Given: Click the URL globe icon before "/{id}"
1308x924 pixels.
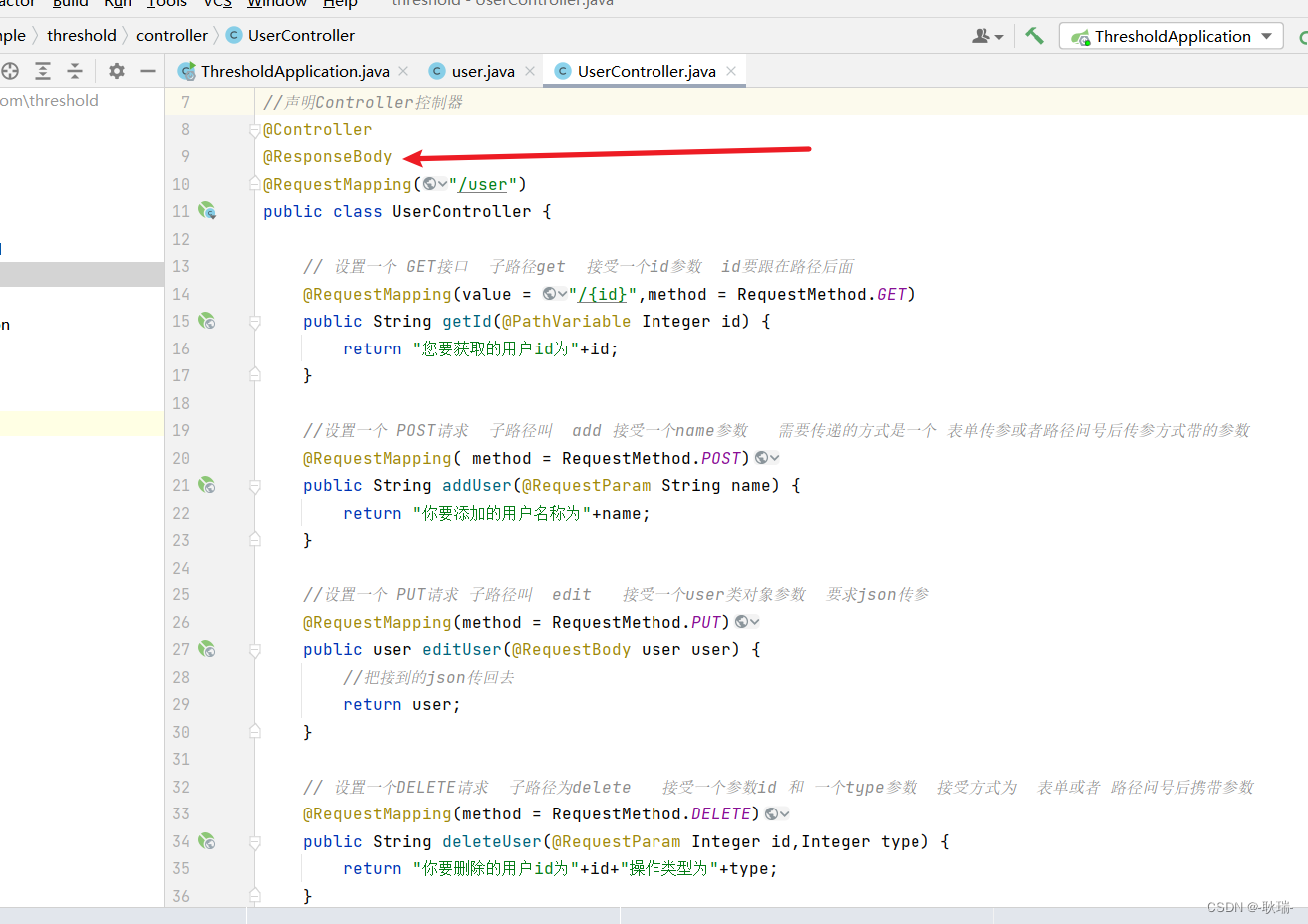Looking at the screenshot, I should 555,294.
